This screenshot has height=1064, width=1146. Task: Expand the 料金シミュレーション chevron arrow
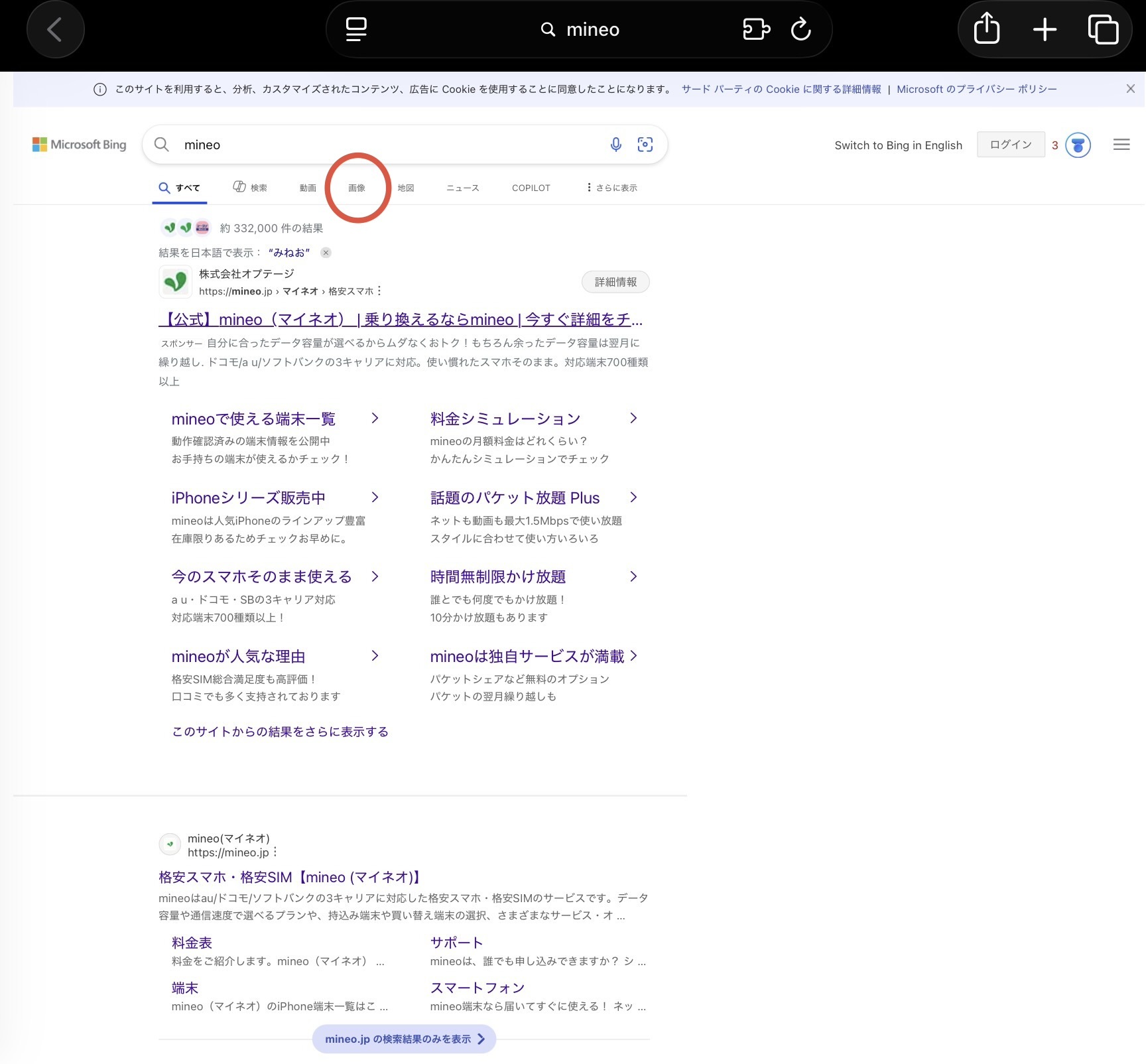pyautogui.click(x=633, y=418)
